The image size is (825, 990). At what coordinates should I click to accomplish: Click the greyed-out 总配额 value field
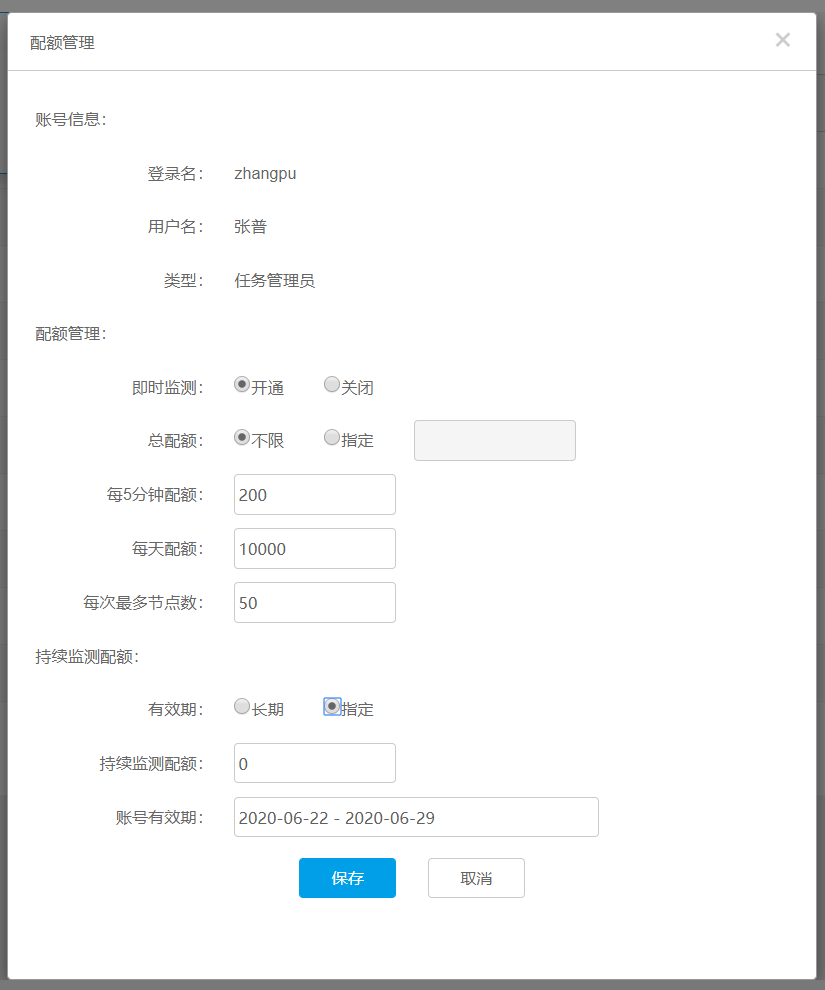click(494, 441)
